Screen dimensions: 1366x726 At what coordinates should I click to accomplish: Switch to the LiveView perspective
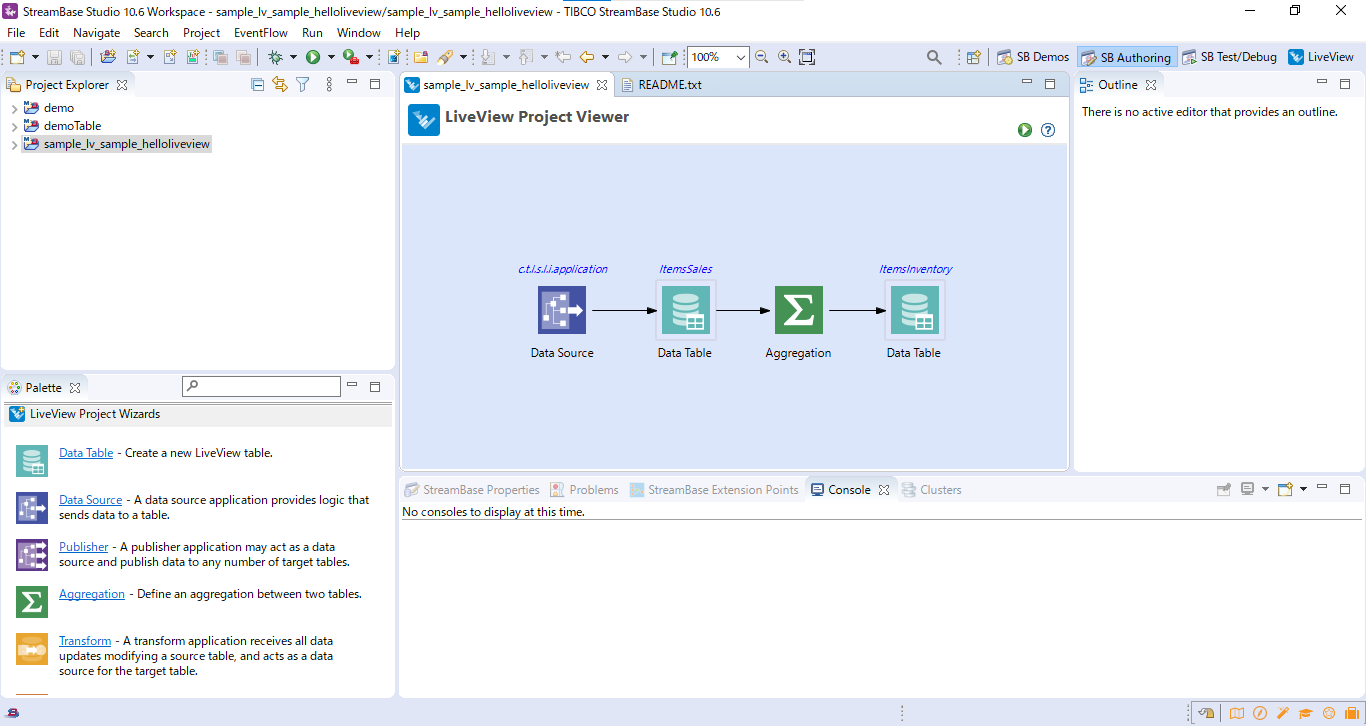[1321, 57]
